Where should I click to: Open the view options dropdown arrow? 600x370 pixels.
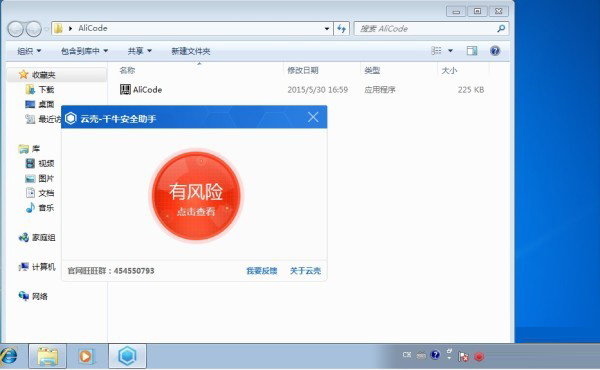(450, 51)
